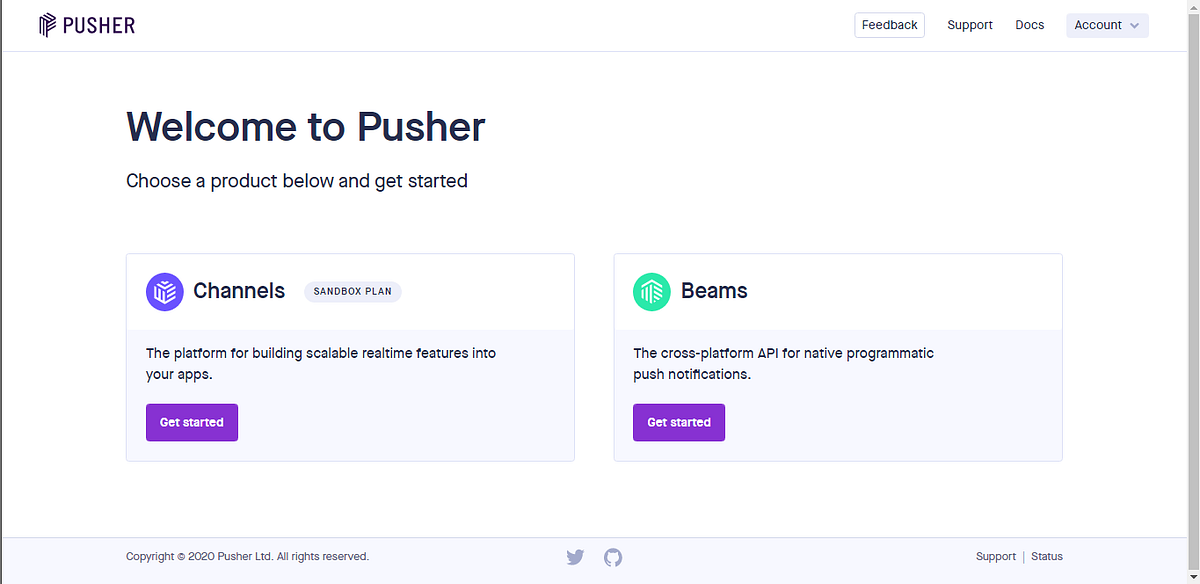Click the green Beams hexagon emblem
Screen dimensions: 1200x584
click(x=651, y=291)
